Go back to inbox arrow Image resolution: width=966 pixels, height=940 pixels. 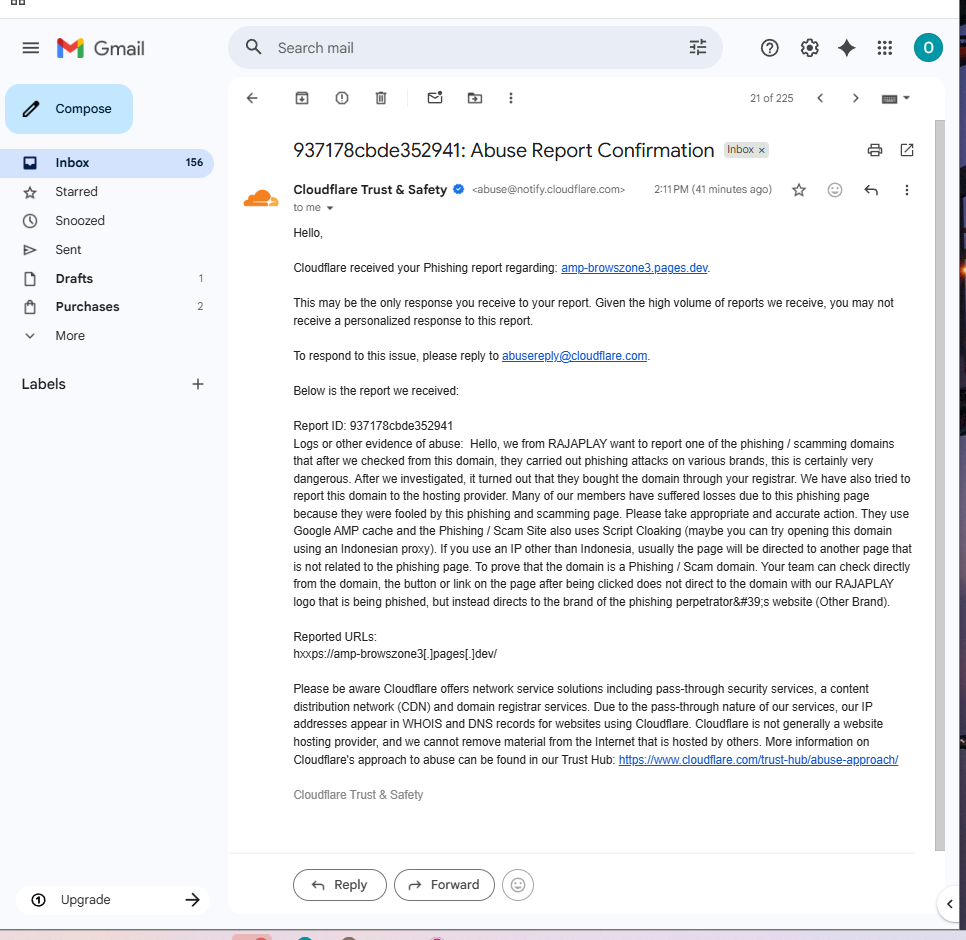coord(252,98)
